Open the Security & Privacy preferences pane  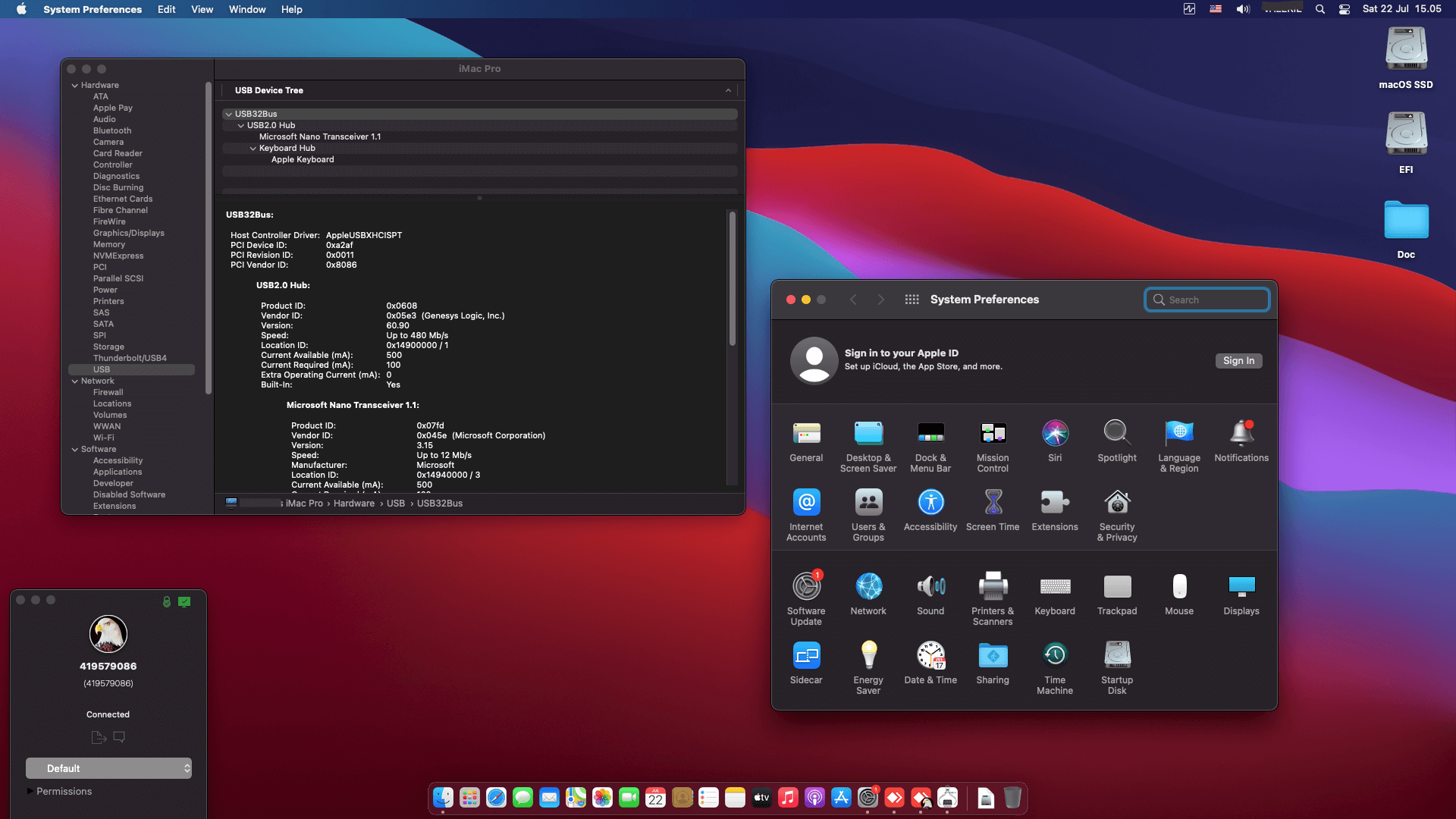pos(1117,515)
